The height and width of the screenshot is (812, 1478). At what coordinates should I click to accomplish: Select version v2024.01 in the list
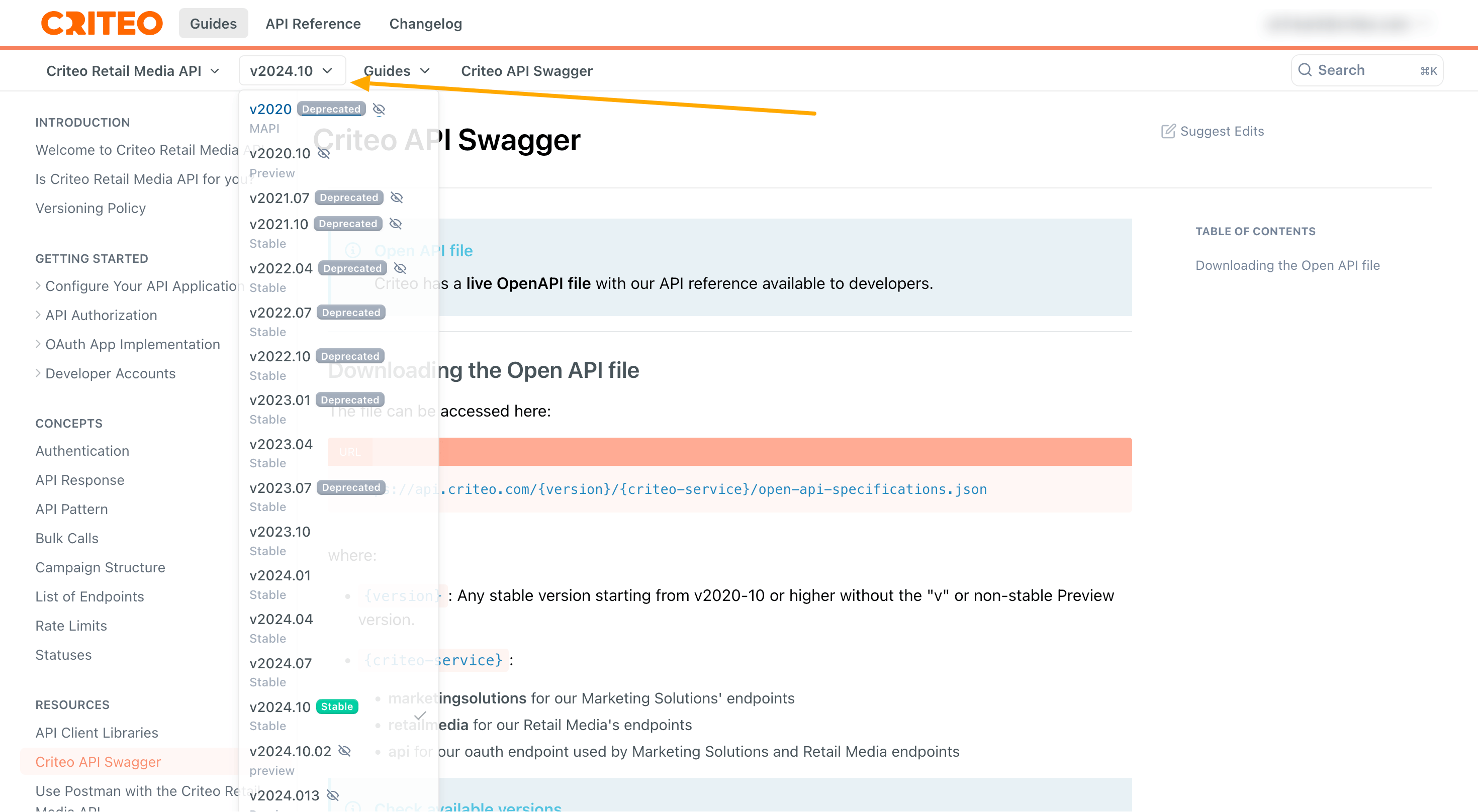click(x=280, y=575)
